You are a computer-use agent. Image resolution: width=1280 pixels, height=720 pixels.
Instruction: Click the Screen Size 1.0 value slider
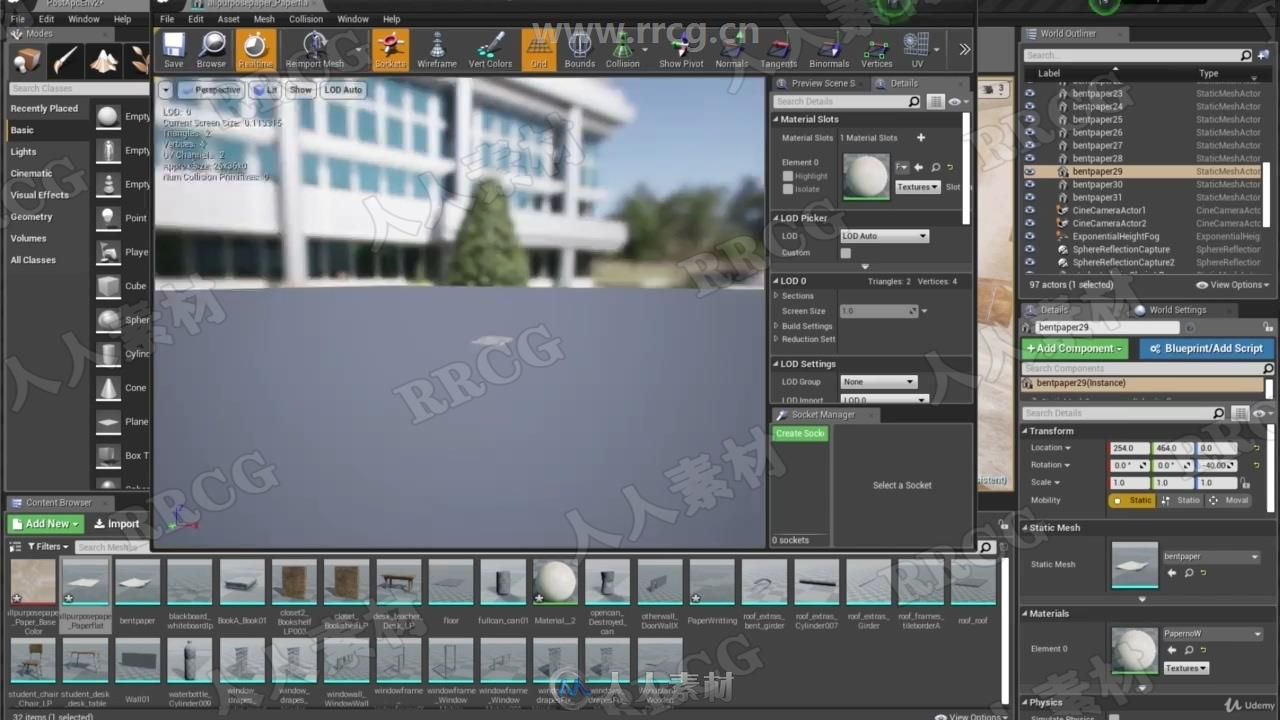pos(879,311)
